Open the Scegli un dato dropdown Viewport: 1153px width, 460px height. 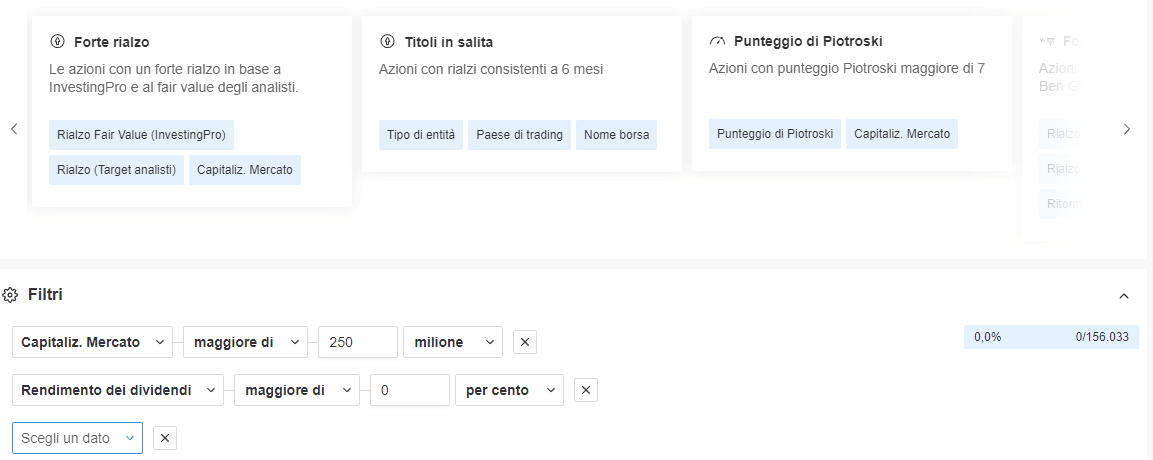(77, 438)
